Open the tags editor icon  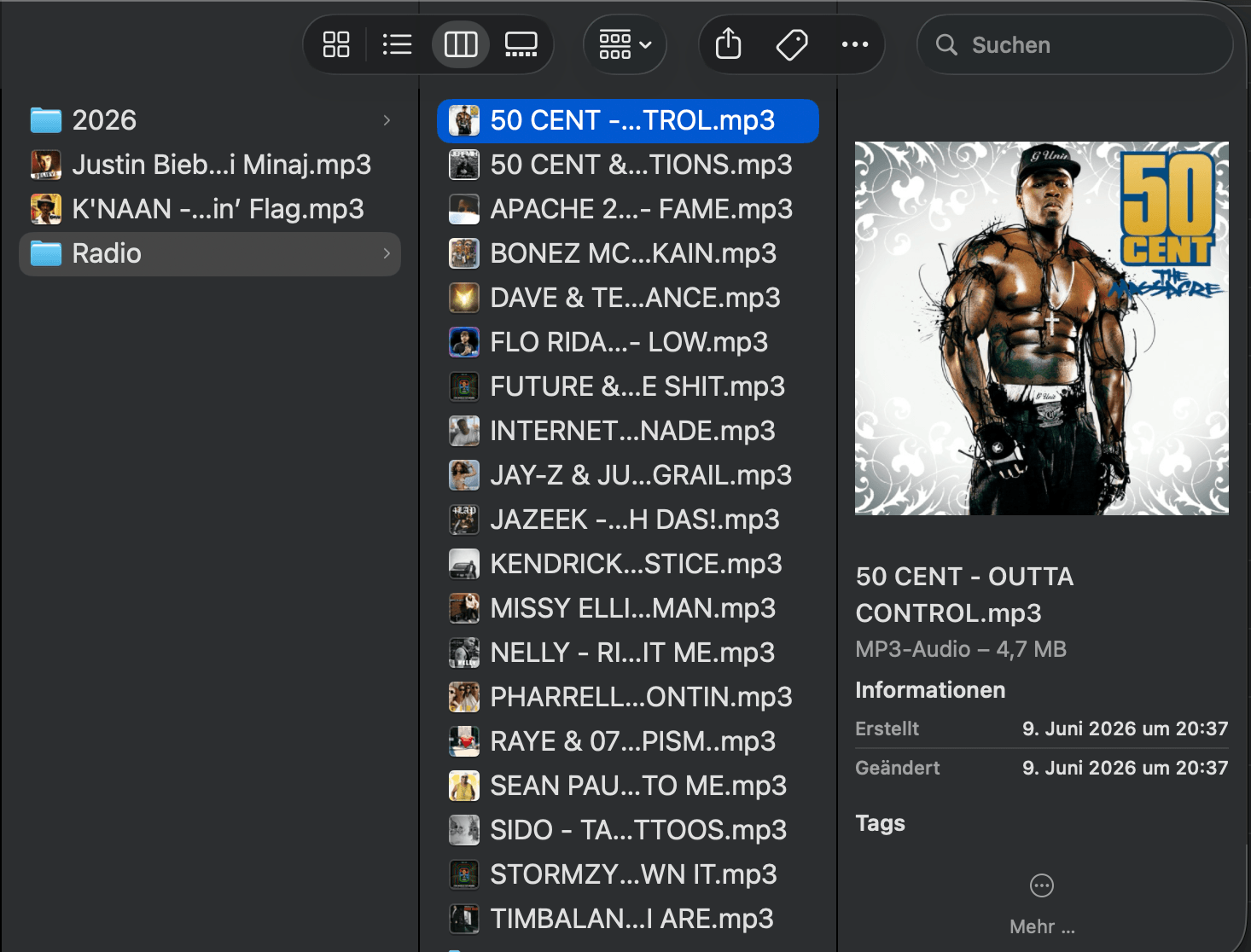tap(792, 44)
